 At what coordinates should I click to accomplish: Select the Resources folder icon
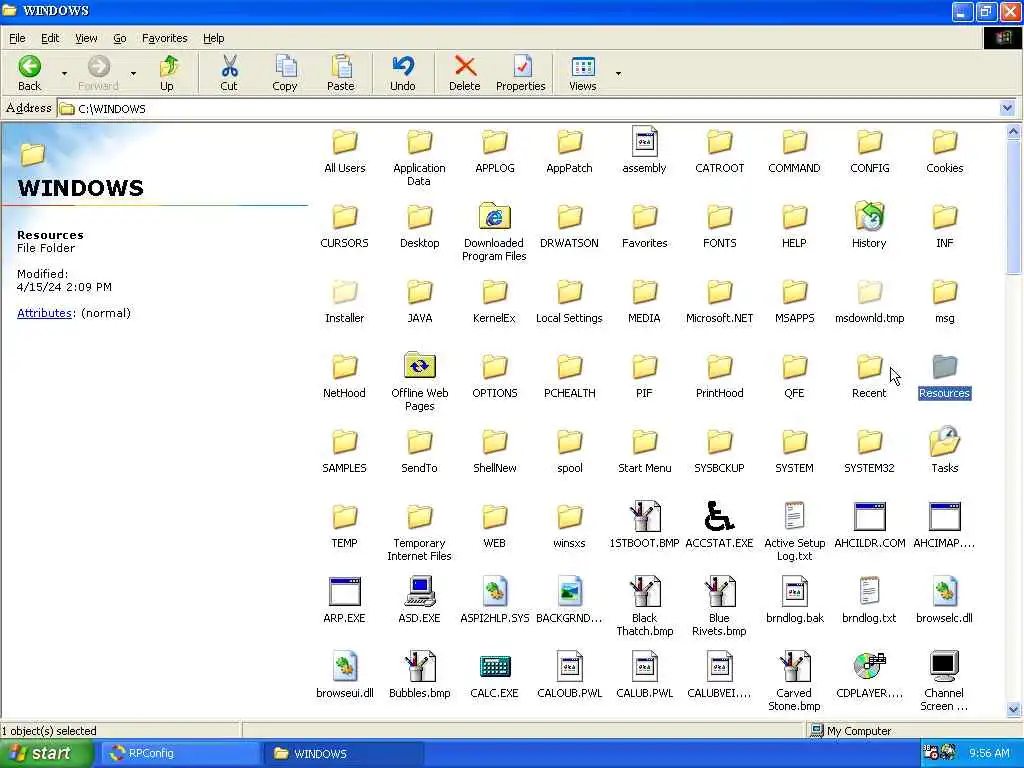coord(944,366)
